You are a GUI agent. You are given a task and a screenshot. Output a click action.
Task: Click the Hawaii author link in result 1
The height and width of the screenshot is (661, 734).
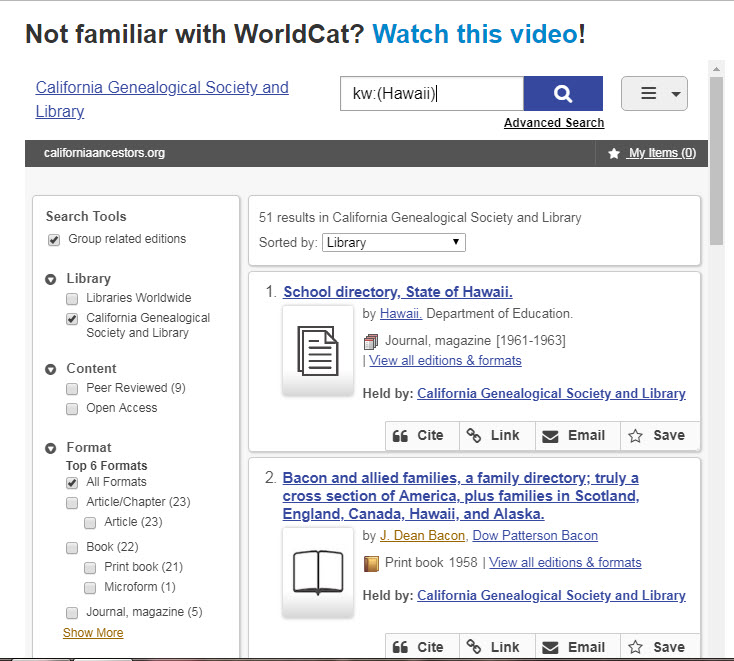click(401, 314)
